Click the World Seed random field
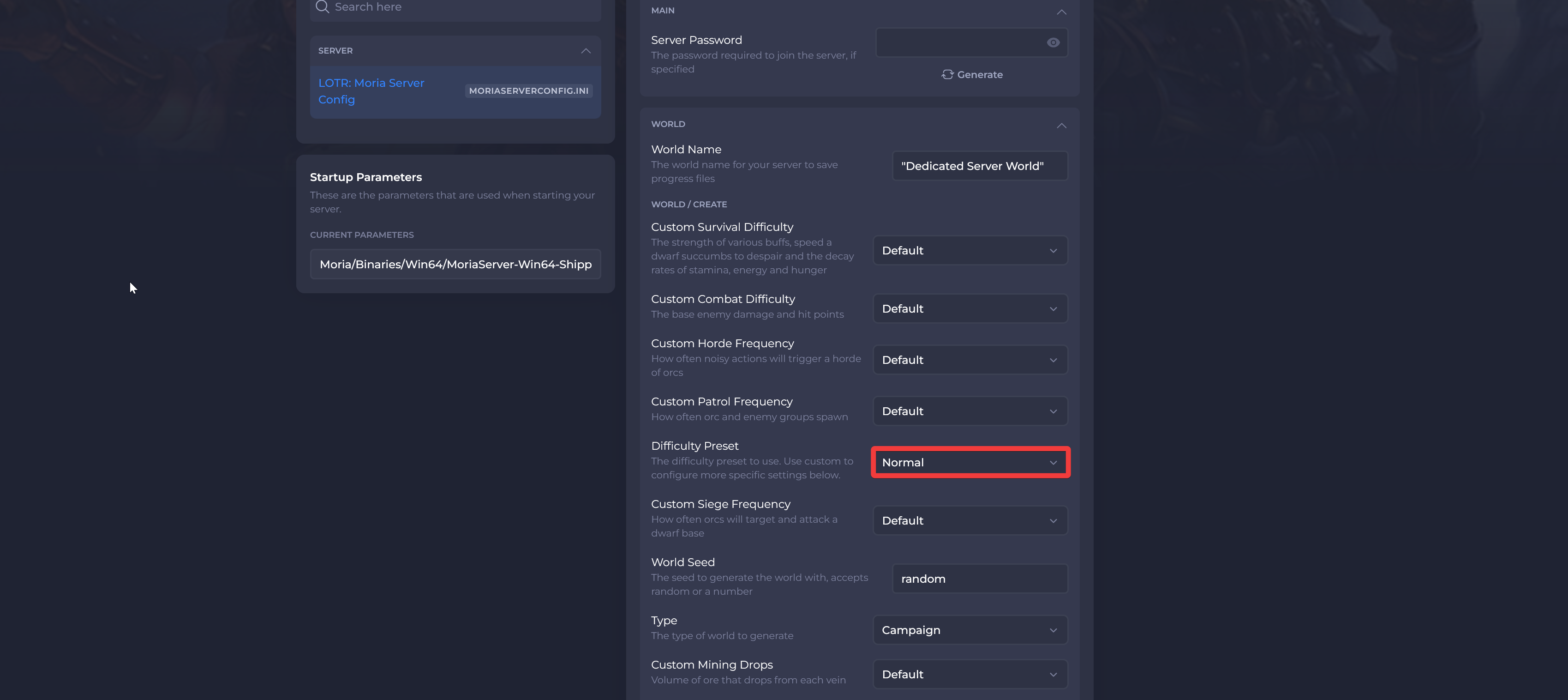This screenshot has width=1568, height=700. click(x=979, y=579)
